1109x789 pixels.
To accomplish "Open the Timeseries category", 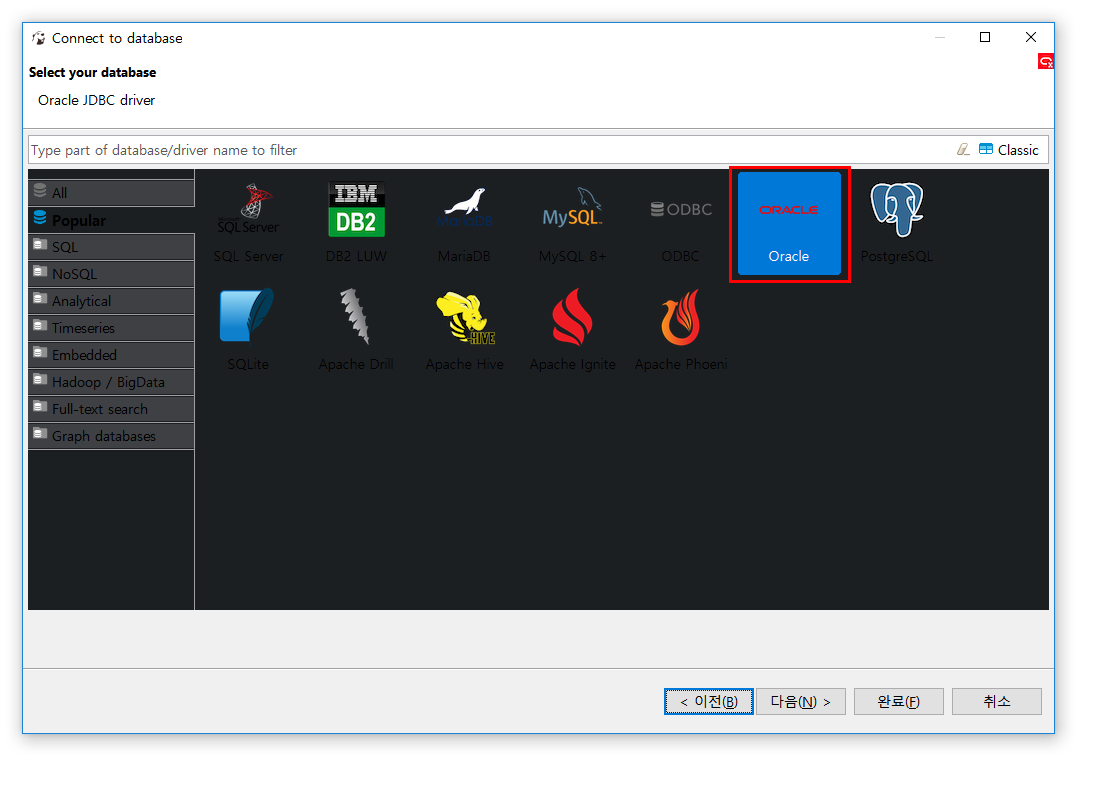I will click(111, 328).
